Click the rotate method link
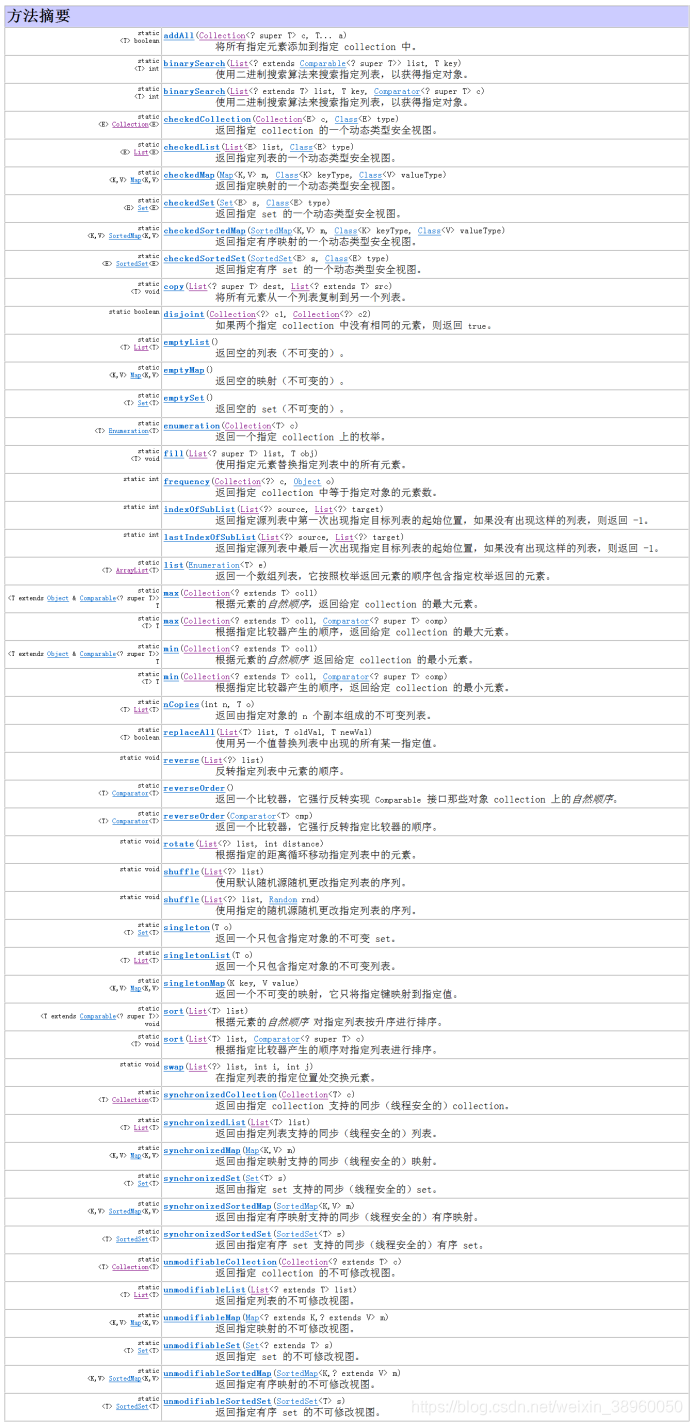This screenshot has width=692, height=1425. (x=178, y=843)
